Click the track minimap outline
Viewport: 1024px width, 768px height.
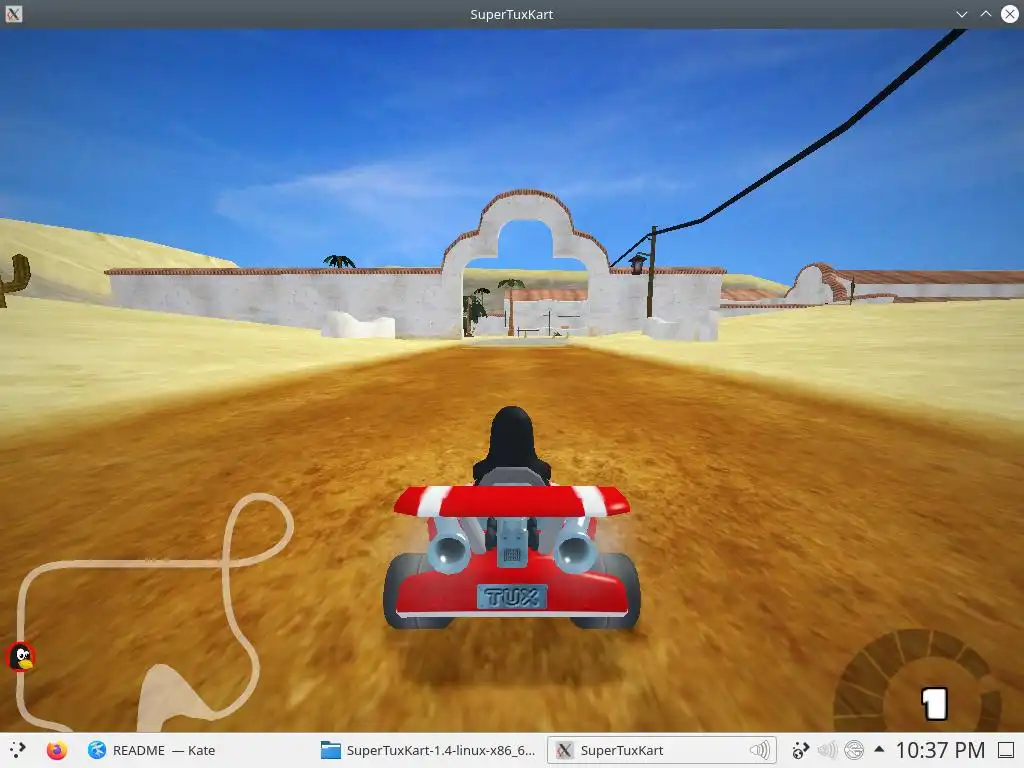(153, 612)
